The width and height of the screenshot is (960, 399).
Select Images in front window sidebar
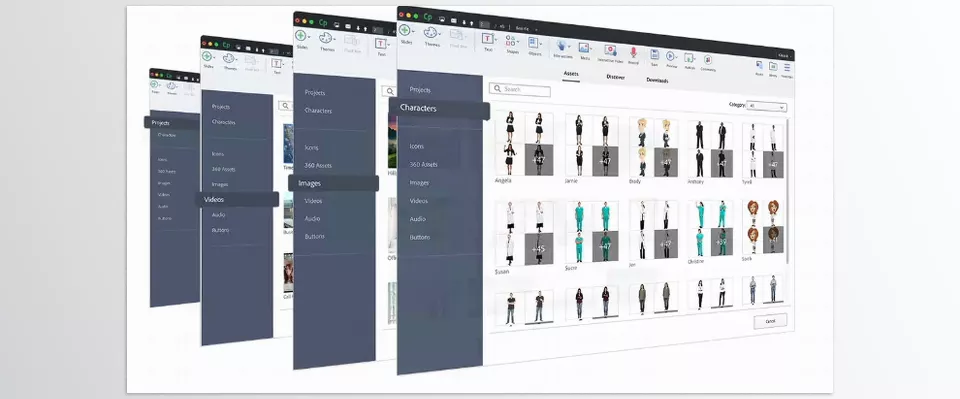tap(419, 183)
